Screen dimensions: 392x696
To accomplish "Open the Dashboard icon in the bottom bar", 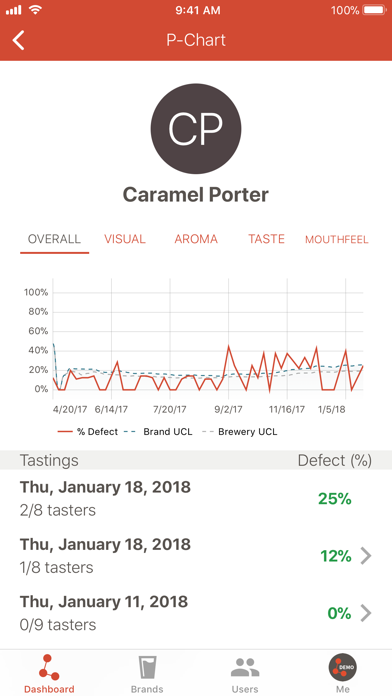I will pos(49,667).
